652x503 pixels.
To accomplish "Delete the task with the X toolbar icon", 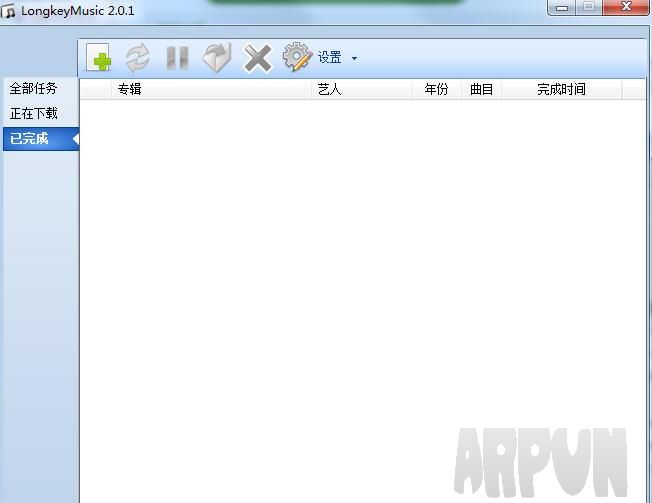I will coord(257,58).
